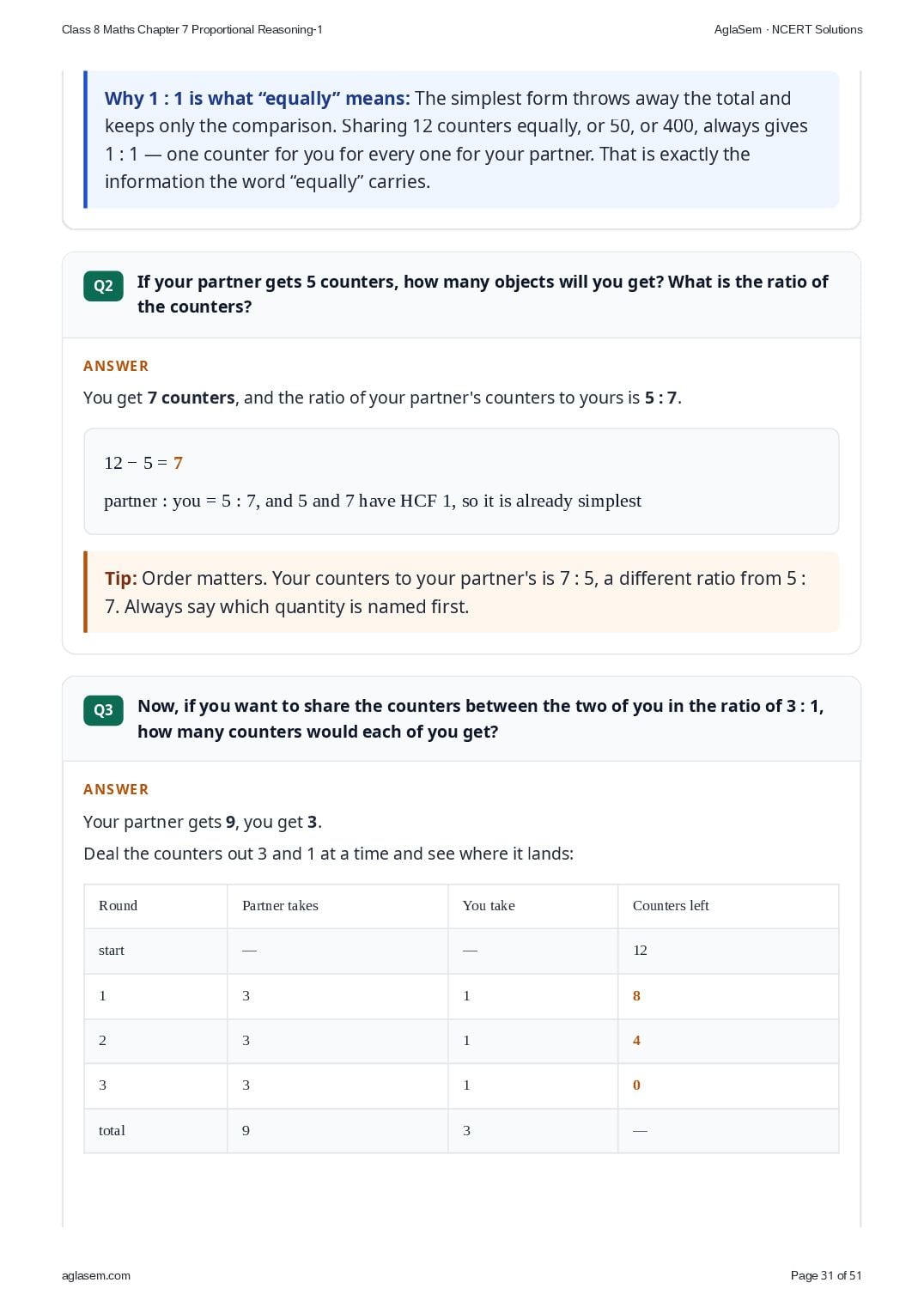Click the Page 31 of 51 footer text
Image resolution: width=924 pixels, height=1307 pixels.
826,1275
